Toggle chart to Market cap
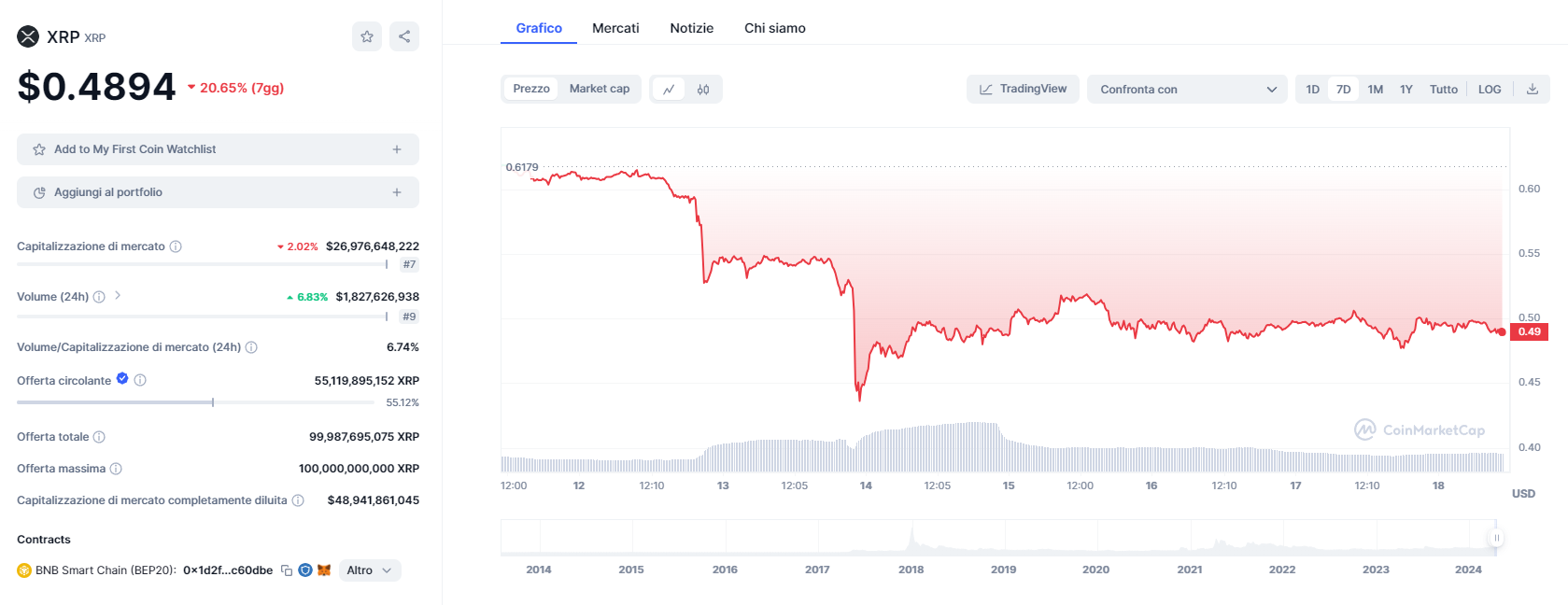 click(x=599, y=89)
